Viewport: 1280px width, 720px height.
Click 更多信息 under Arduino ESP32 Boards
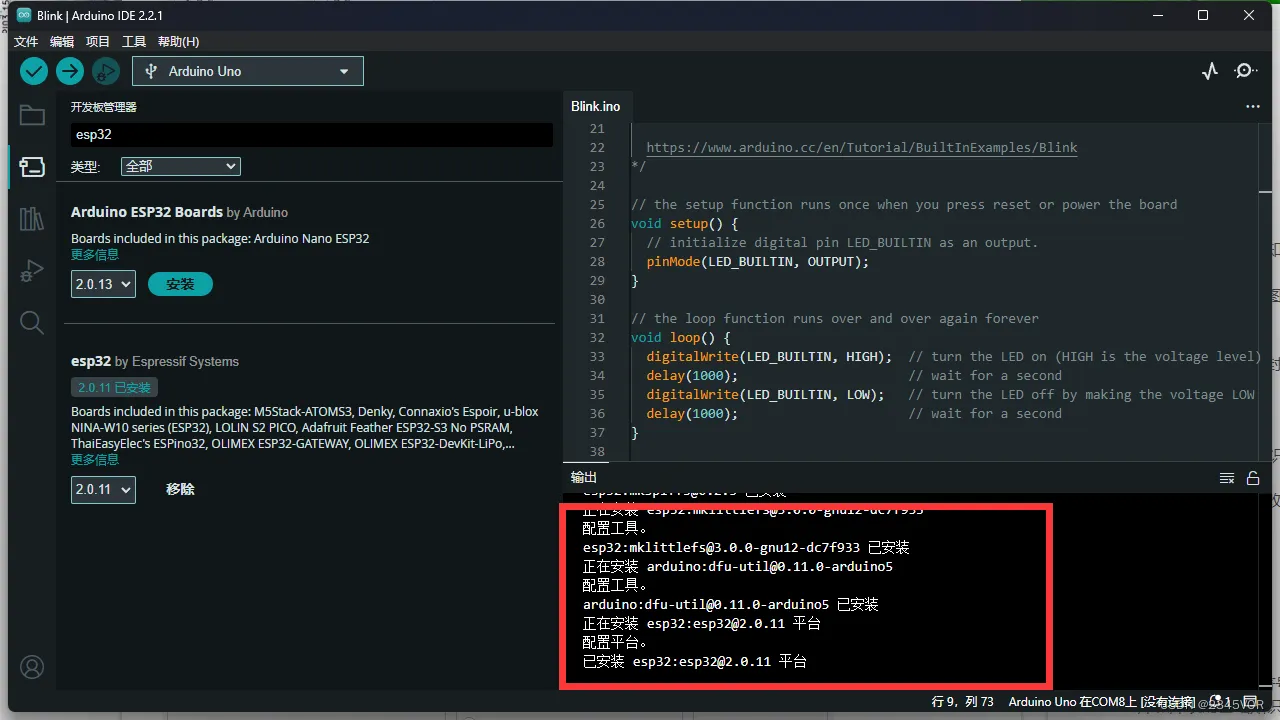(x=95, y=254)
